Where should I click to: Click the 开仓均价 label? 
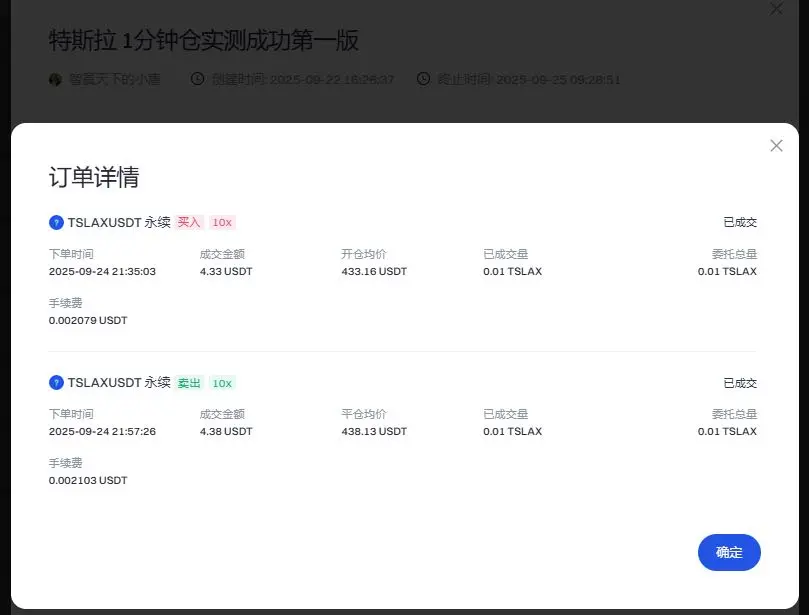pyautogui.click(x=364, y=254)
